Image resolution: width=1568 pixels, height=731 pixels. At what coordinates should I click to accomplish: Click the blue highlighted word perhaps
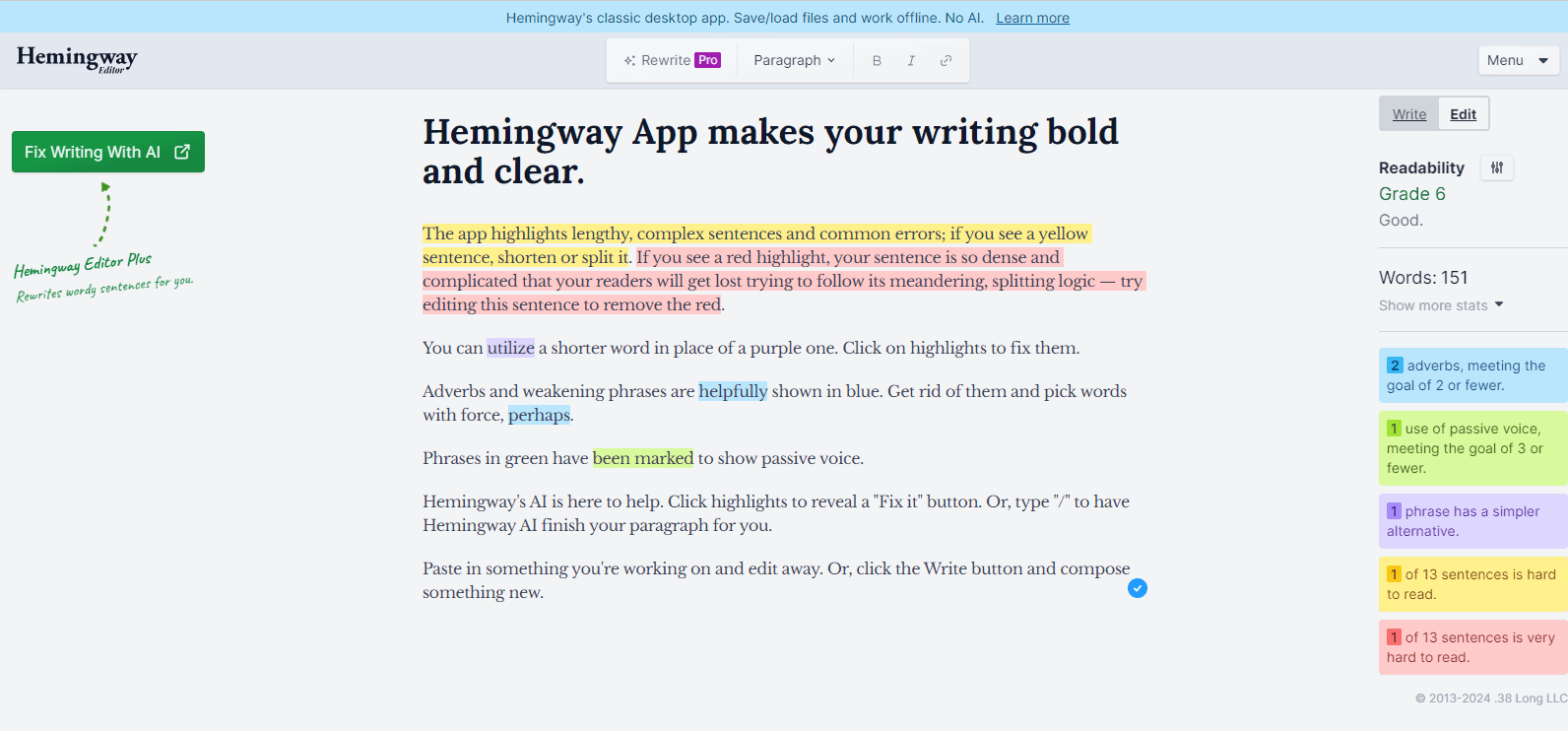[539, 415]
